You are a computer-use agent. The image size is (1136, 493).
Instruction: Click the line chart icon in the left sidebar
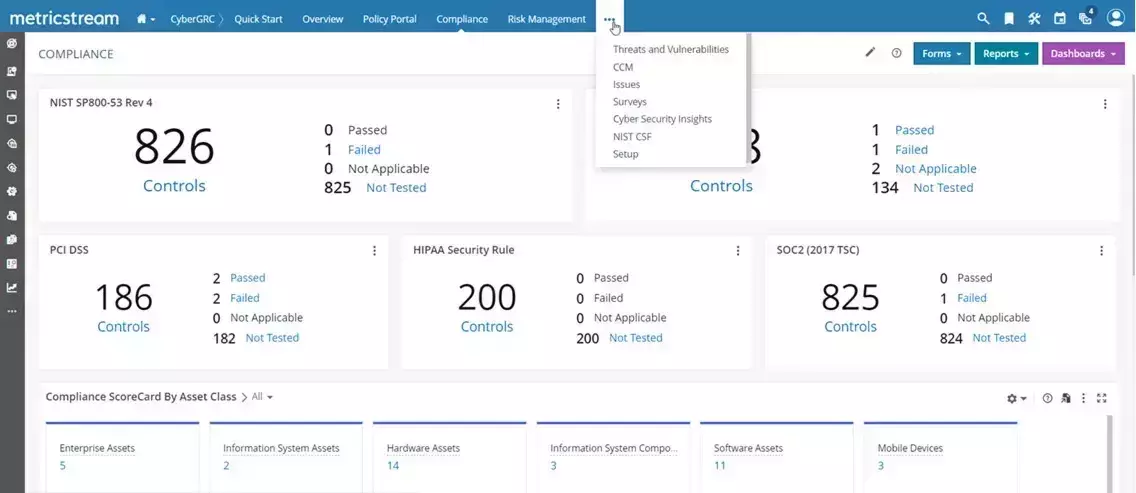pos(12,287)
